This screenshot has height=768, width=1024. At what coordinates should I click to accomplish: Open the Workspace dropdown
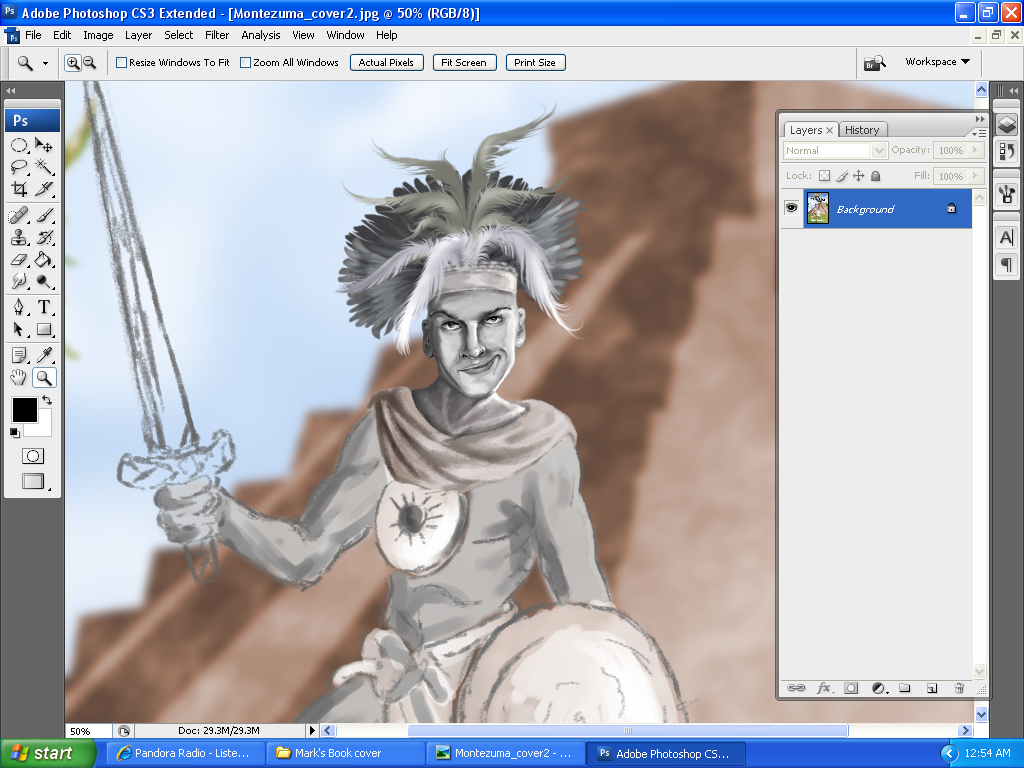coord(937,62)
